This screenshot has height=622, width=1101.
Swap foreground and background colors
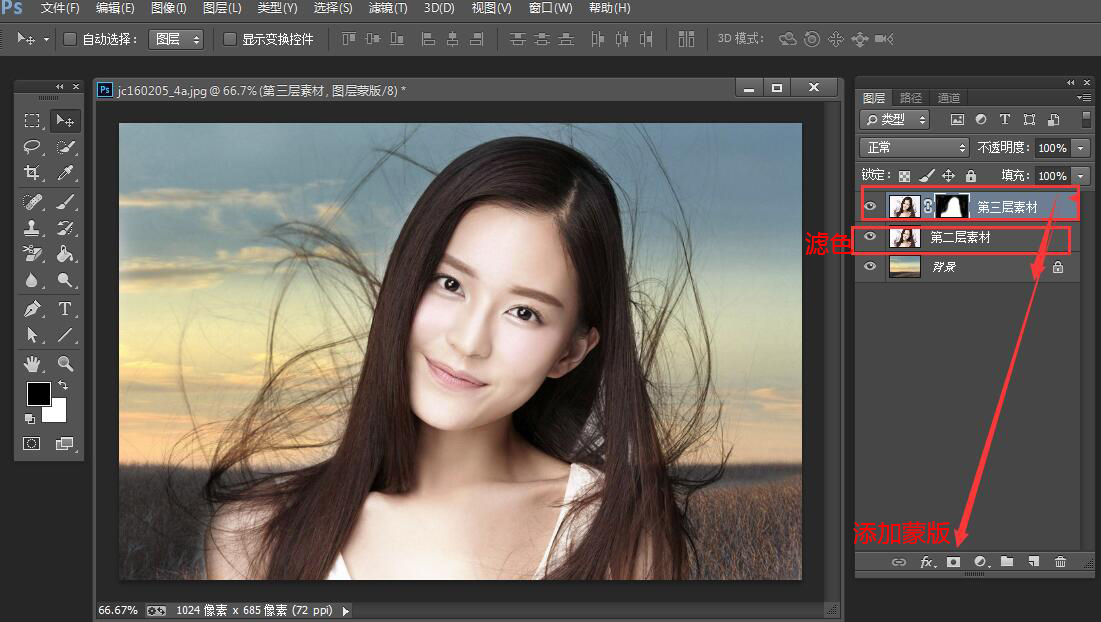[63, 385]
